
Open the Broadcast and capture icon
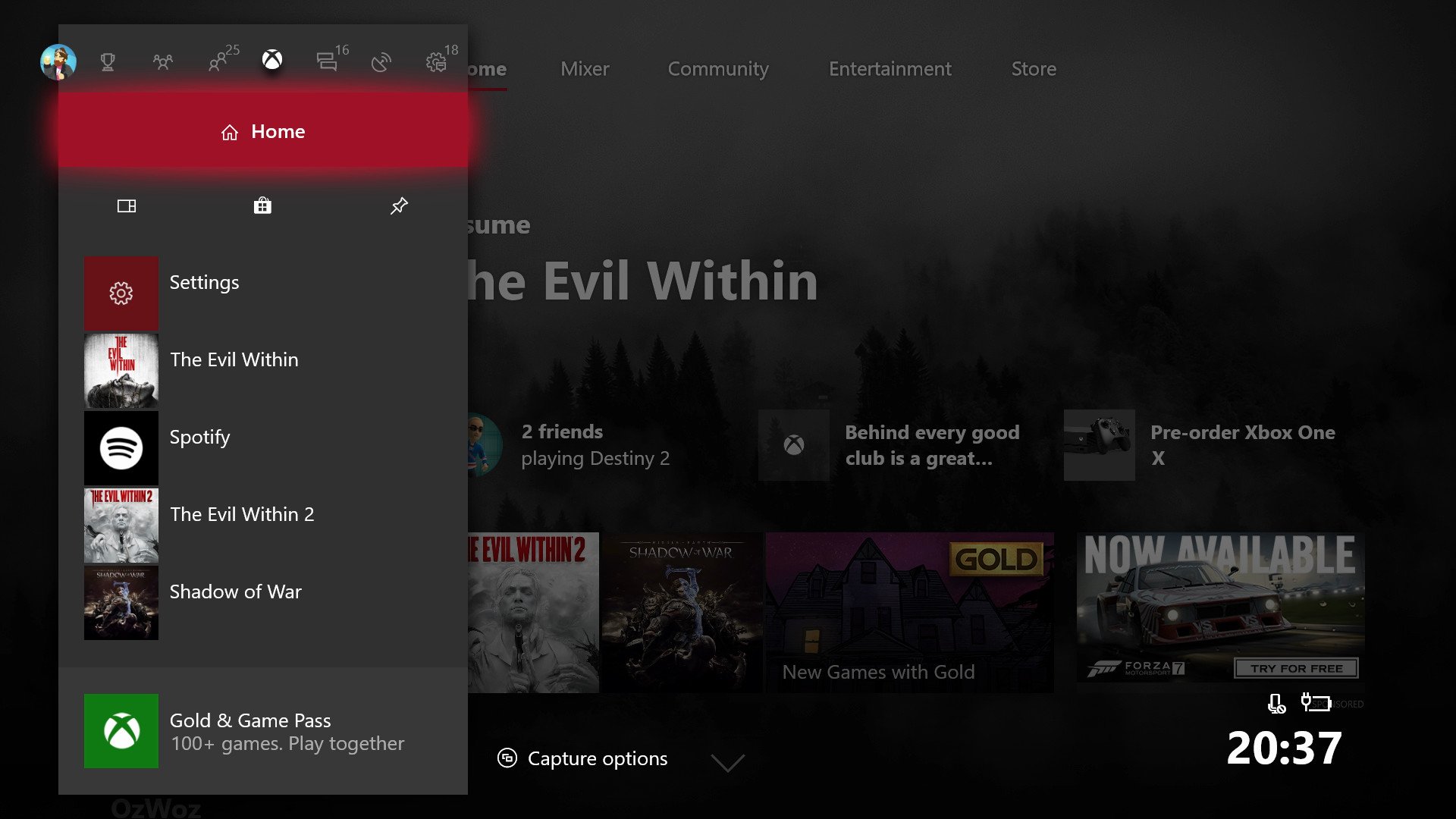click(381, 61)
